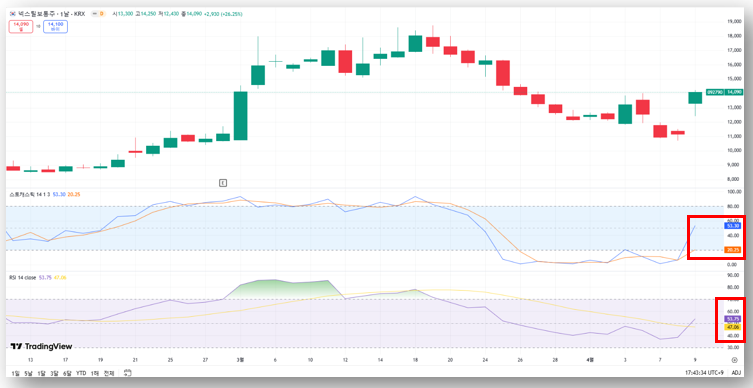Select the 6달 time range

pyautogui.click(x=67, y=373)
